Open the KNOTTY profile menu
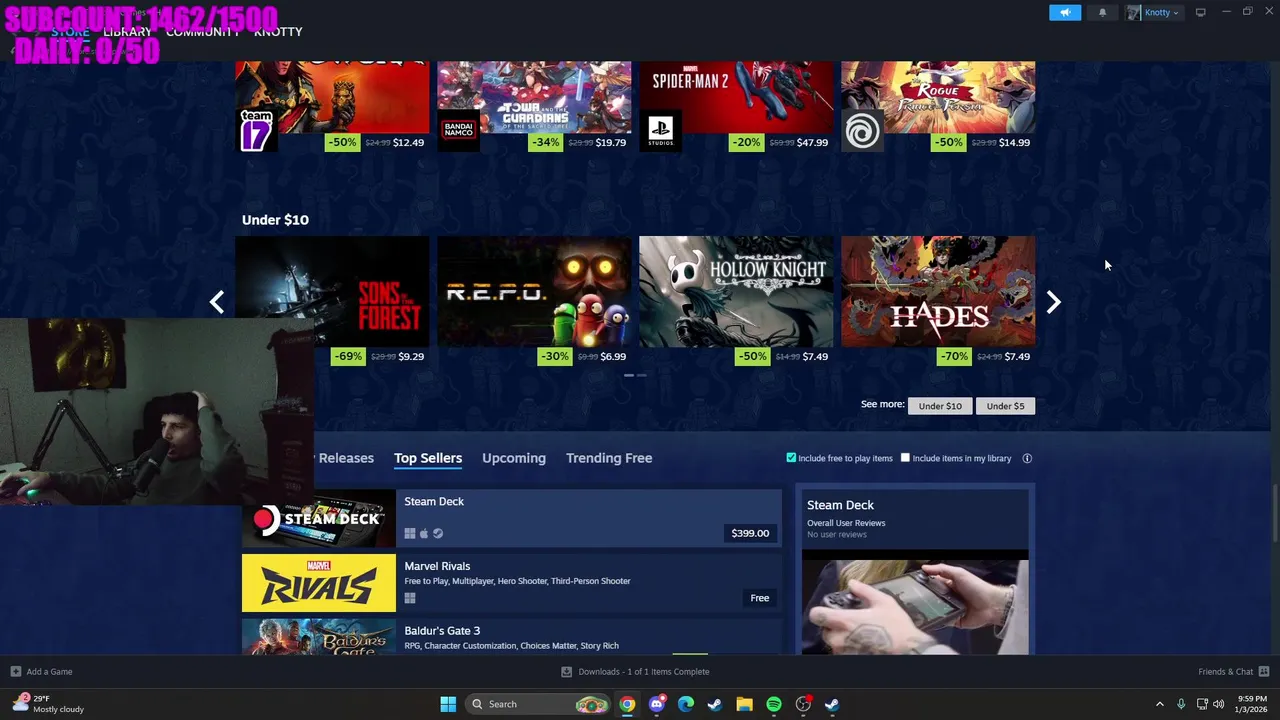The image size is (1280, 720). (278, 32)
